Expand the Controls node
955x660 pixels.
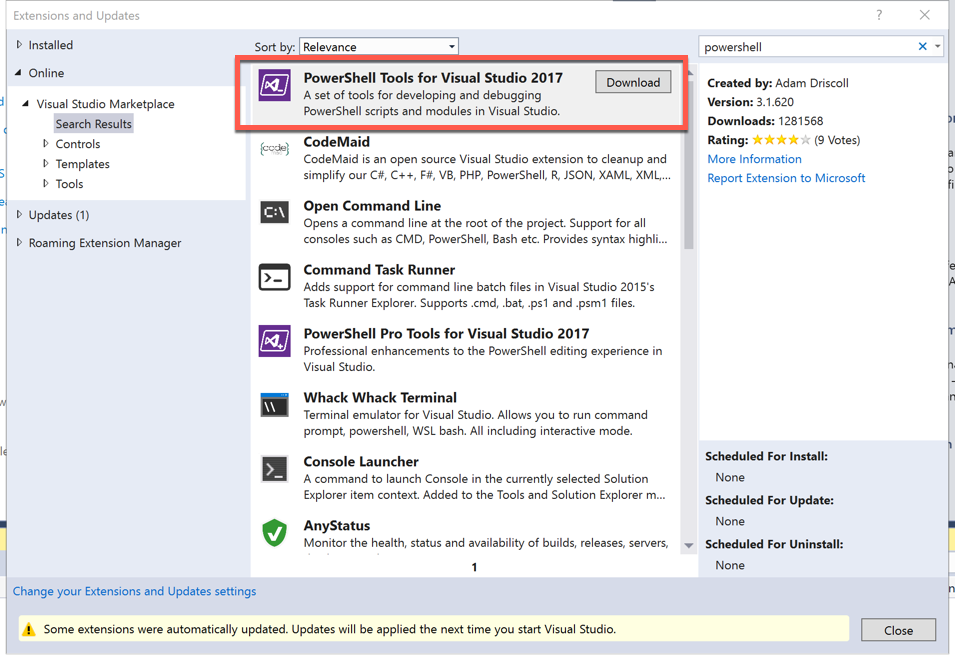[x=46, y=144]
